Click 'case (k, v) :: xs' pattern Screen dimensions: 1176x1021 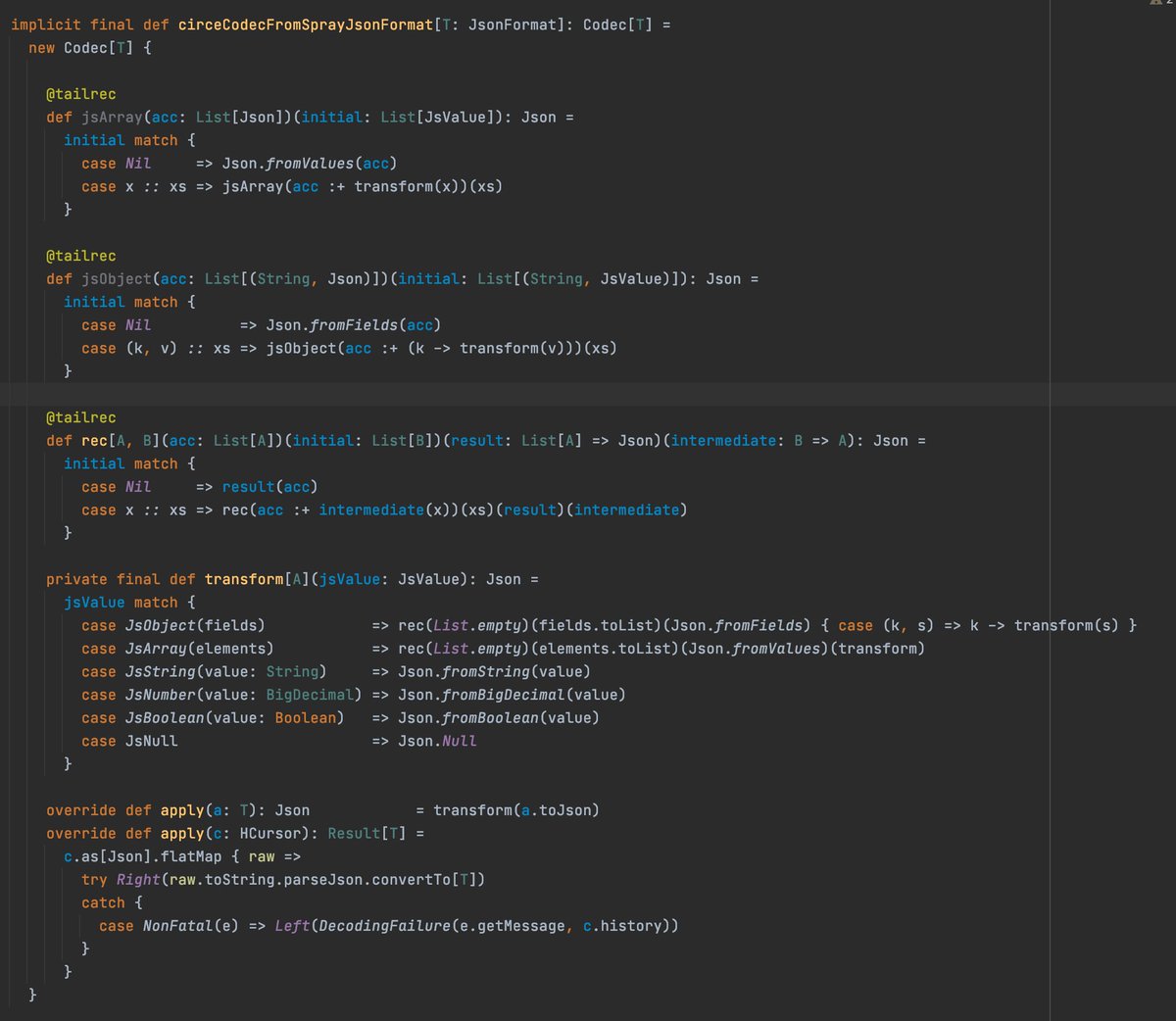point(156,348)
